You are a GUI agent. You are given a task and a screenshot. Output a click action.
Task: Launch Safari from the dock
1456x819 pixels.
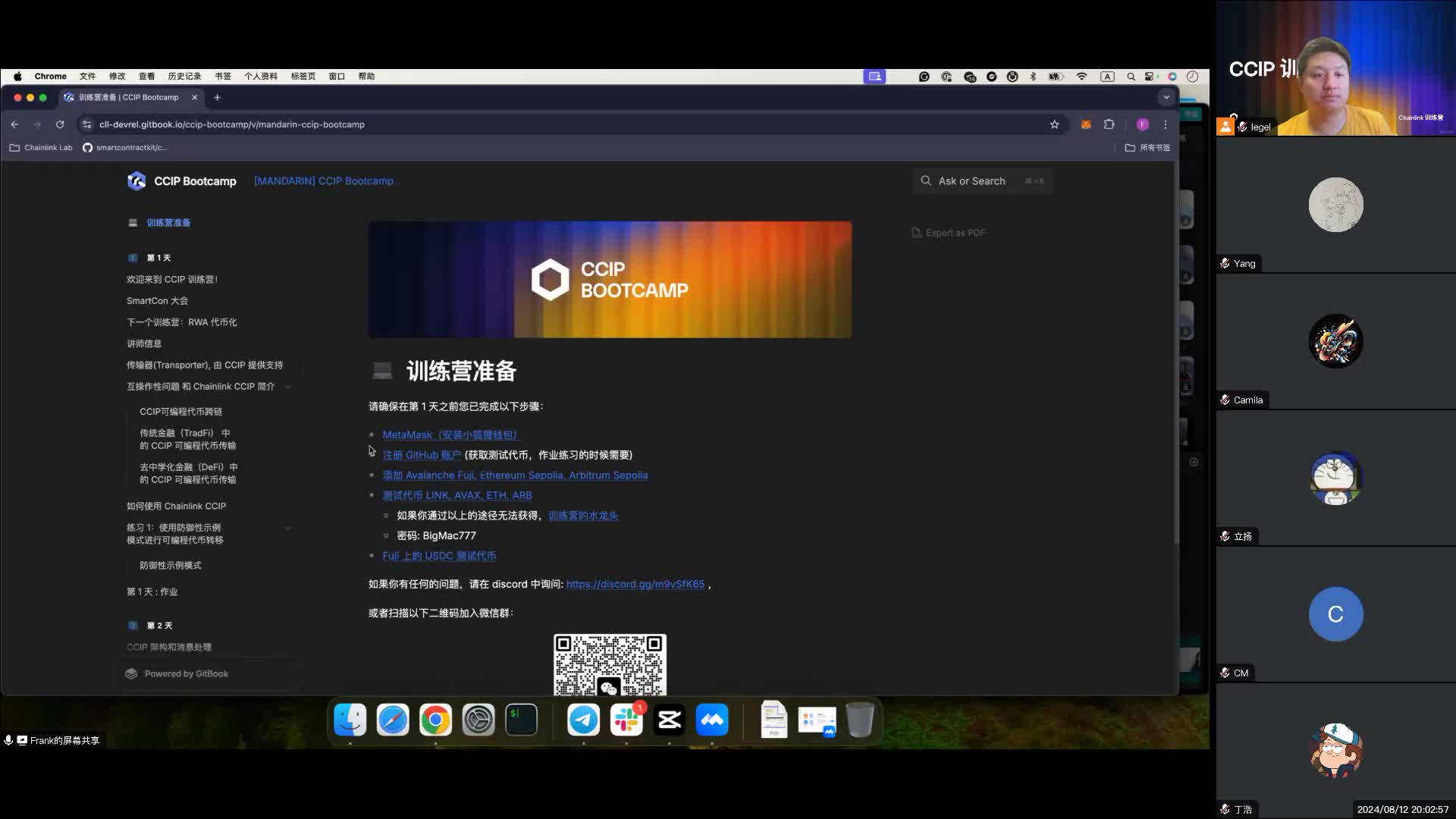pos(393,720)
